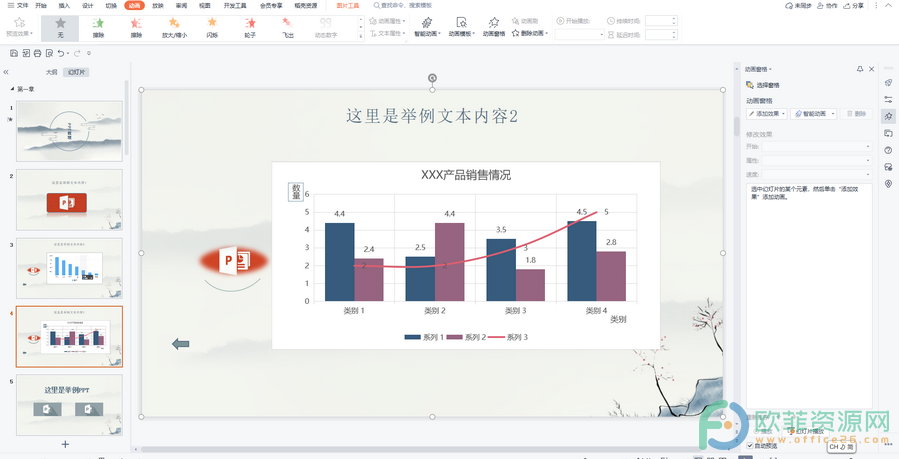This screenshot has width=899, height=459.
Task: Open the sliders properties icon in sidebar
Action: (x=889, y=100)
